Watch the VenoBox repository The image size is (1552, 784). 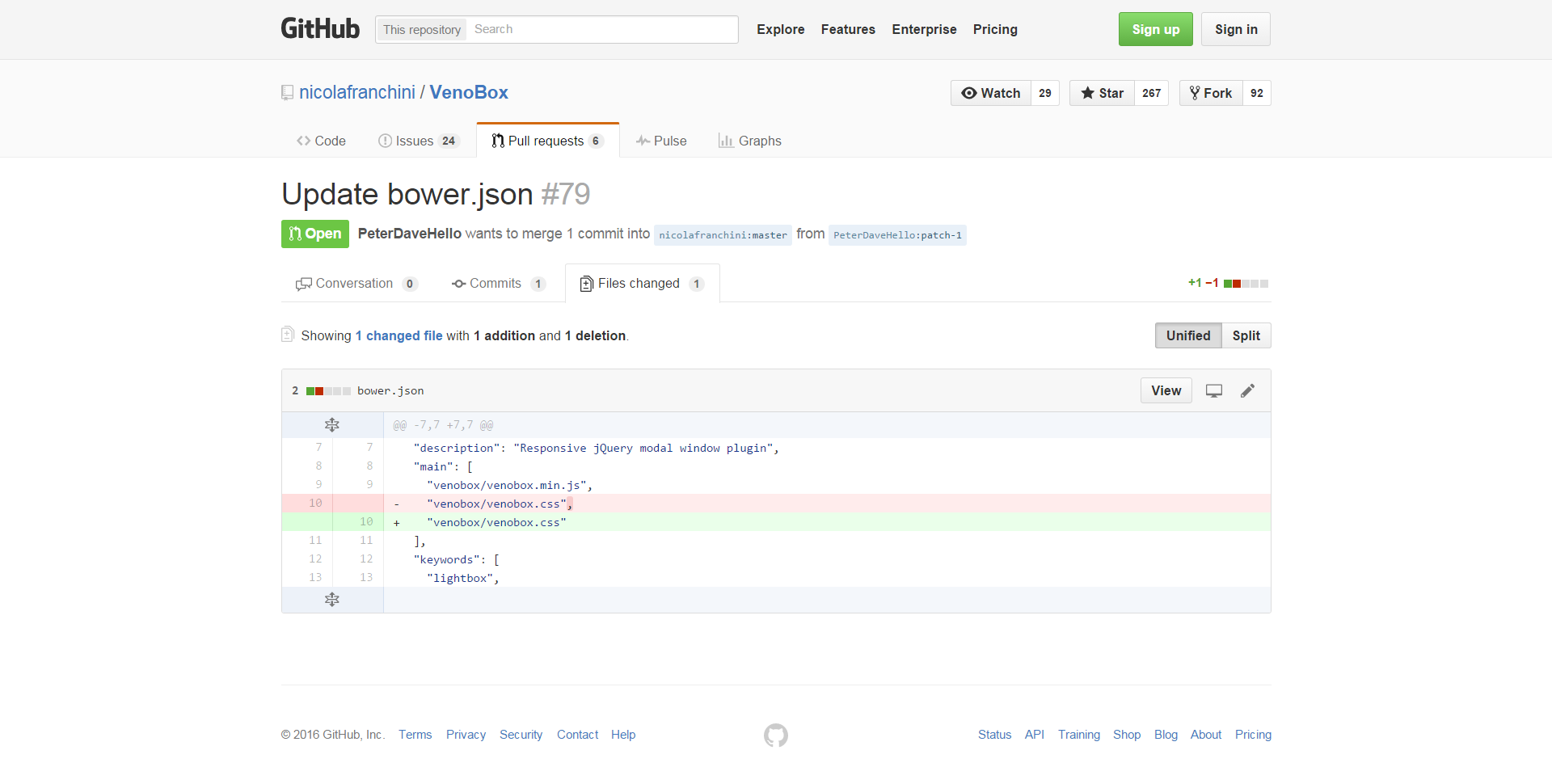pyautogui.click(x=991, y=93)
